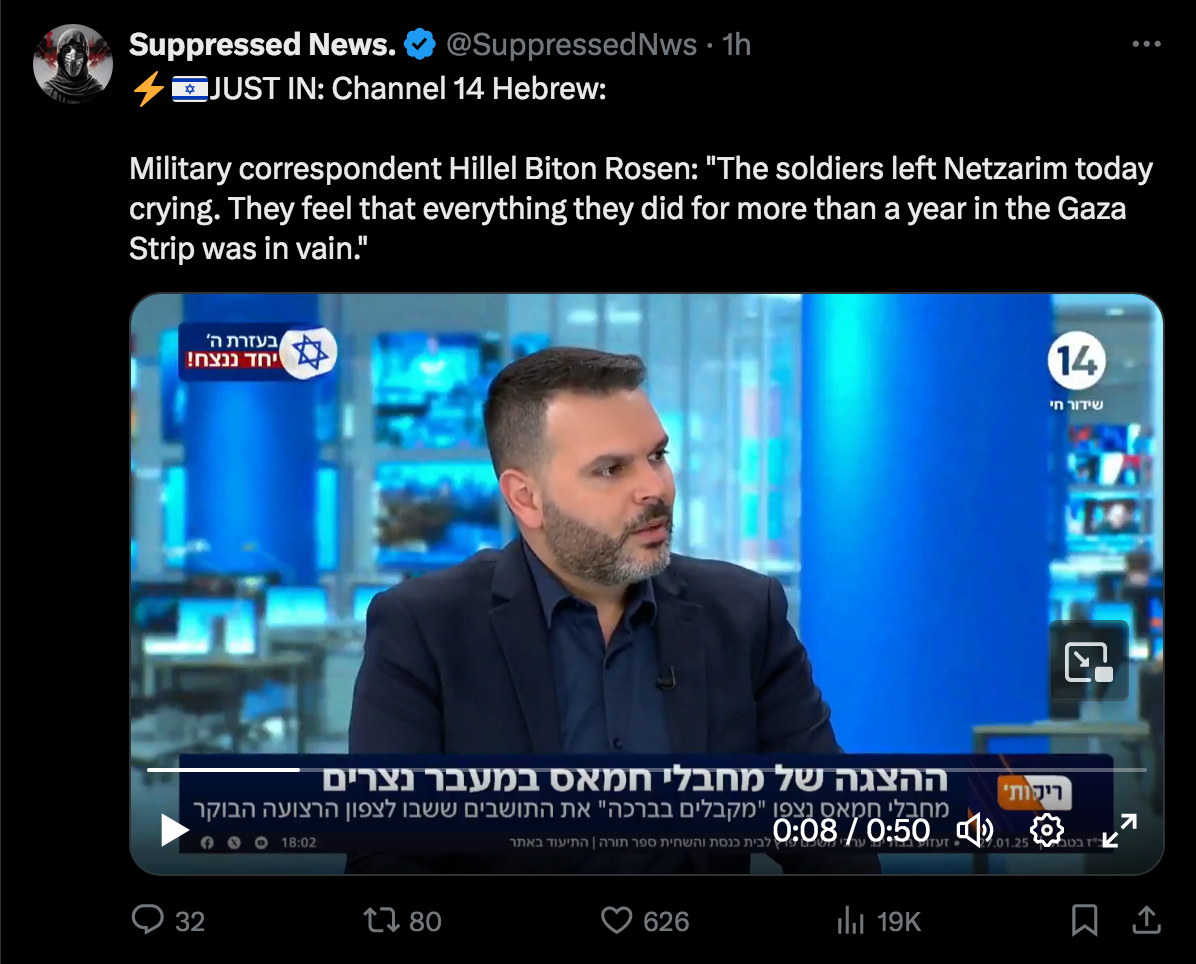This screenshot has height=964, width=1196.
Task: Click the 0:08 / 0:50 time display
Action: (x=851, y=830)
